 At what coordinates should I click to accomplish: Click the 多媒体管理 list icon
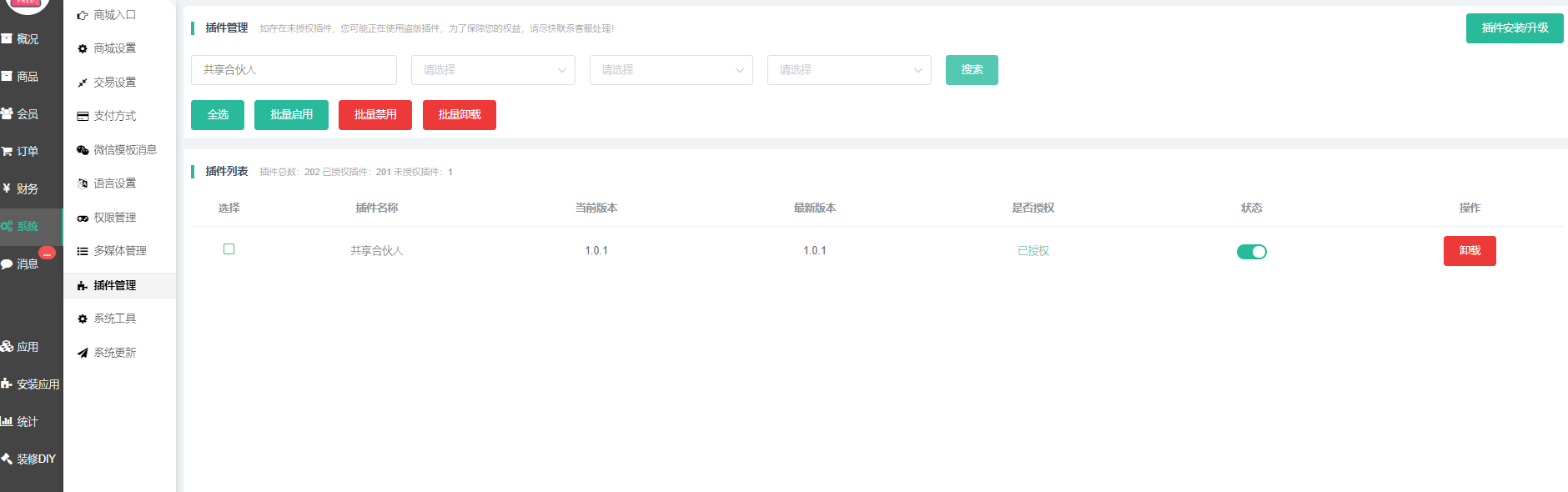pos(83,251)
